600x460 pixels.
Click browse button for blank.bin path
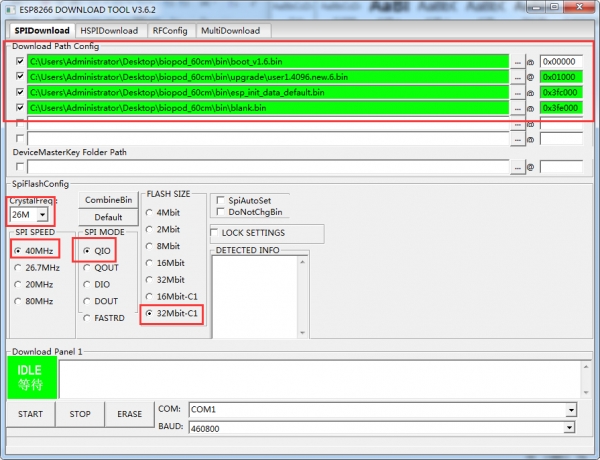pyautogui.click(x=517, y=108)
